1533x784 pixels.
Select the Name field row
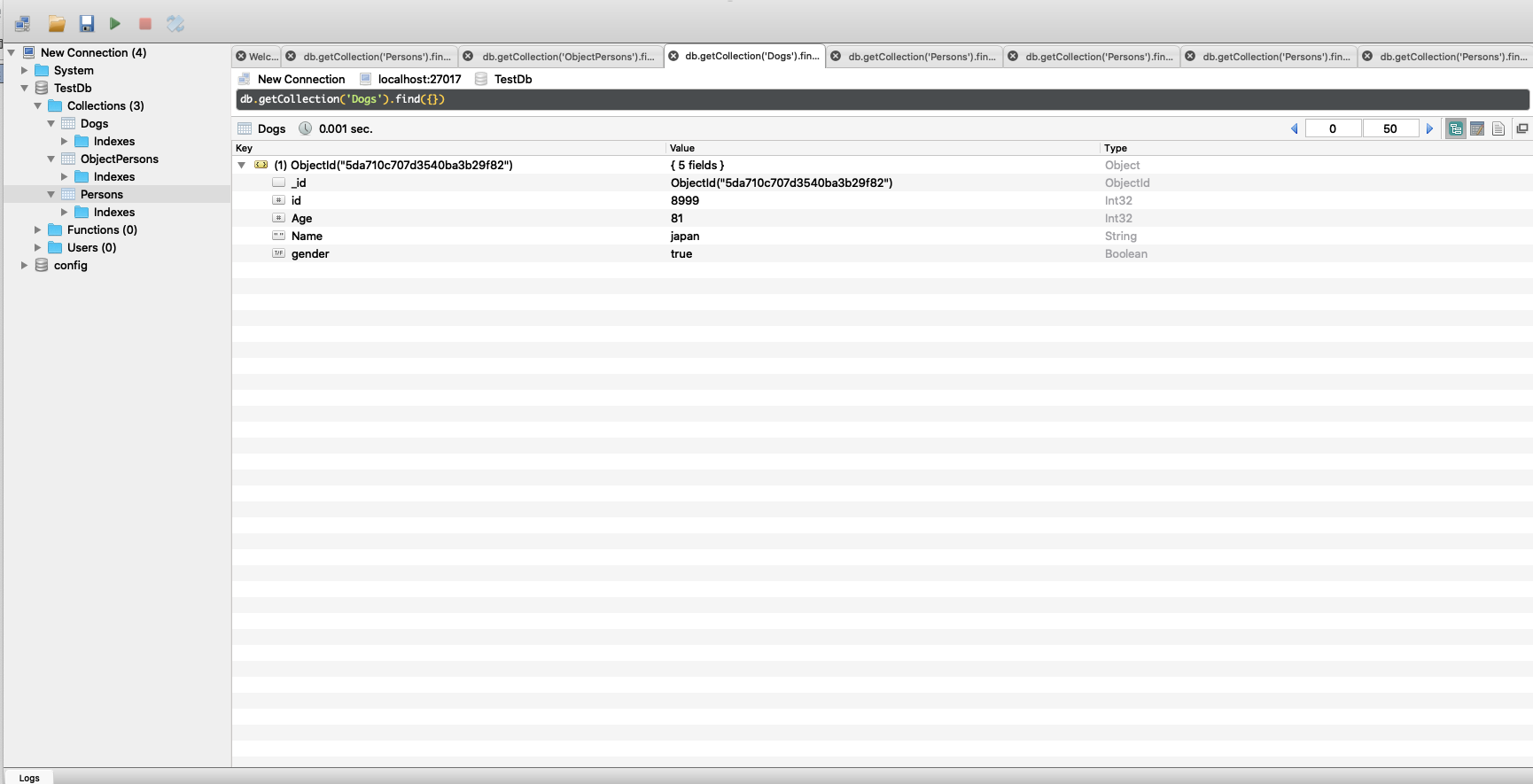coord(883,236)
